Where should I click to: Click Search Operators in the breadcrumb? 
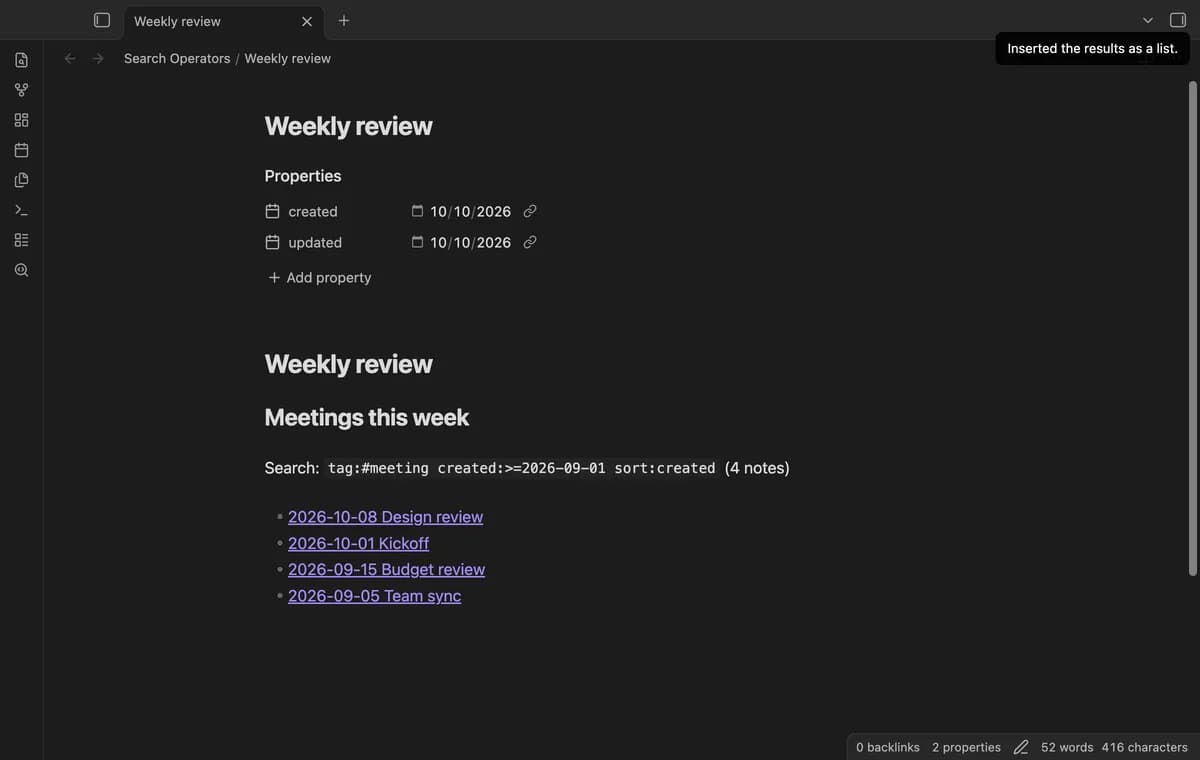coord(177,58)
